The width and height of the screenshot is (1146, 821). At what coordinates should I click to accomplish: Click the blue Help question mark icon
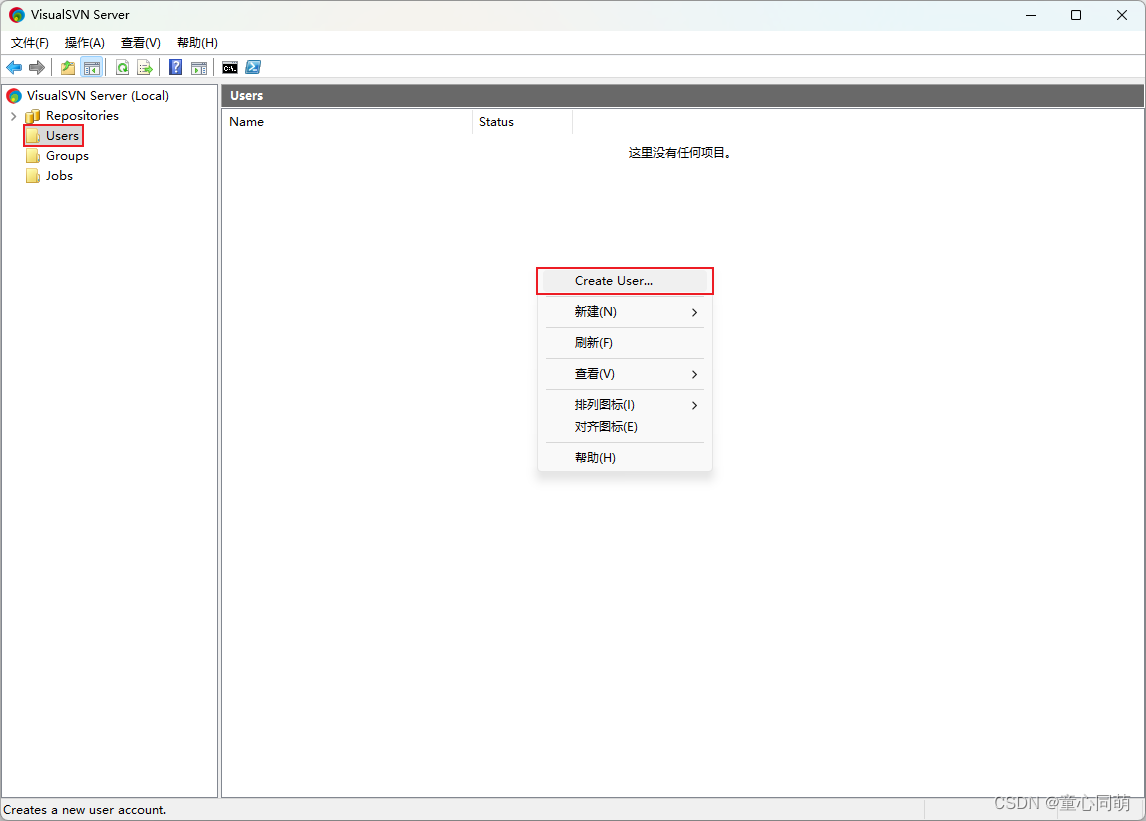click(176, 68)
